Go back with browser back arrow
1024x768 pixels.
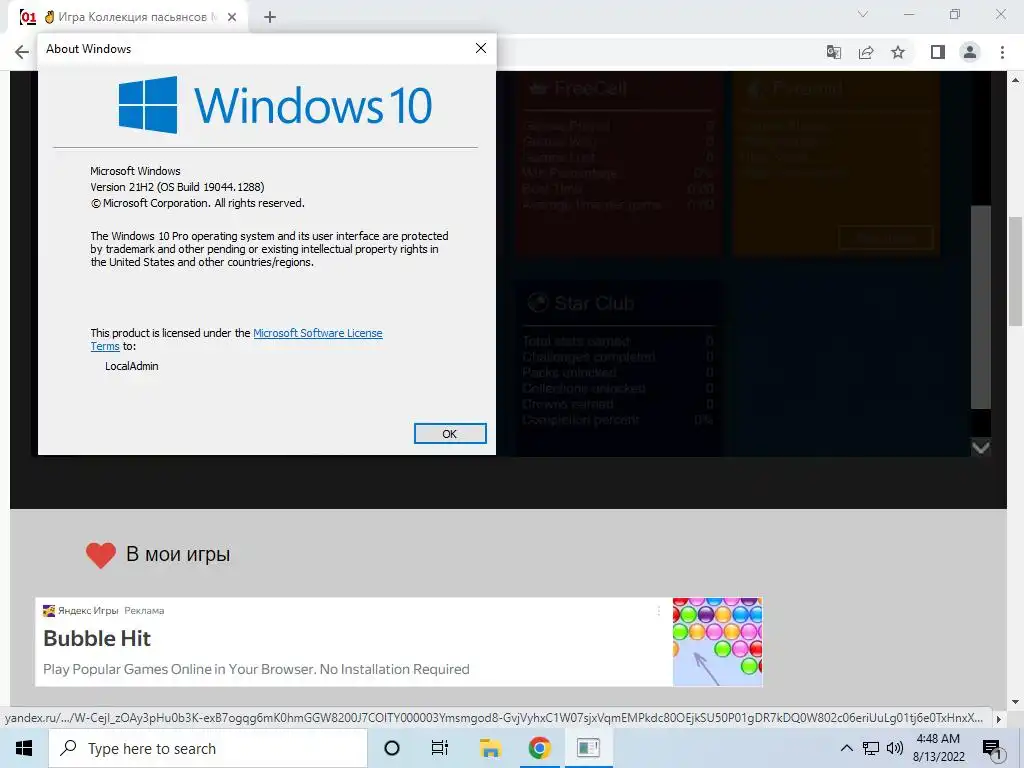pos(22,52)
